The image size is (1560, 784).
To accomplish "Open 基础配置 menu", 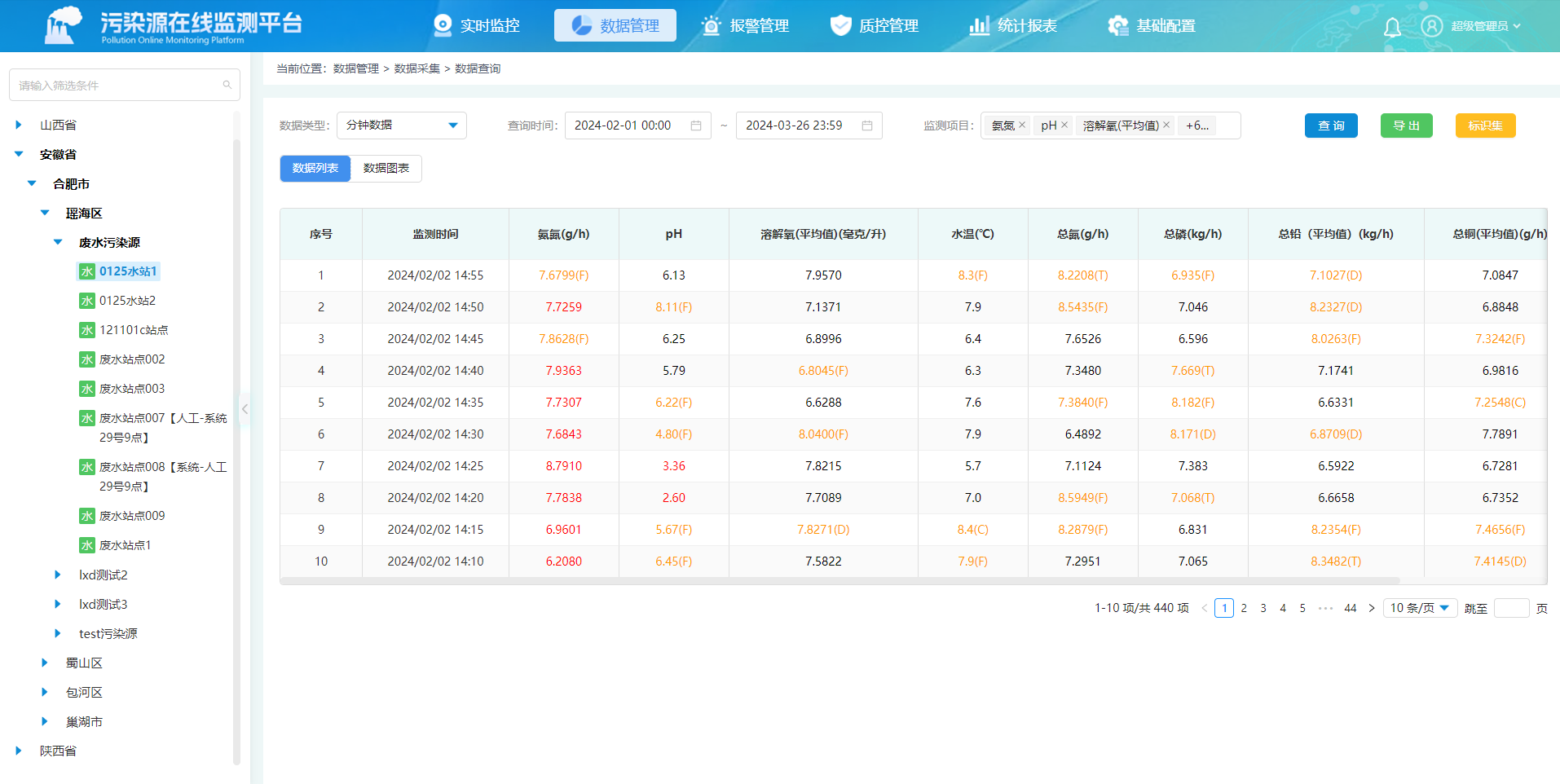I will pos(1152,25).
